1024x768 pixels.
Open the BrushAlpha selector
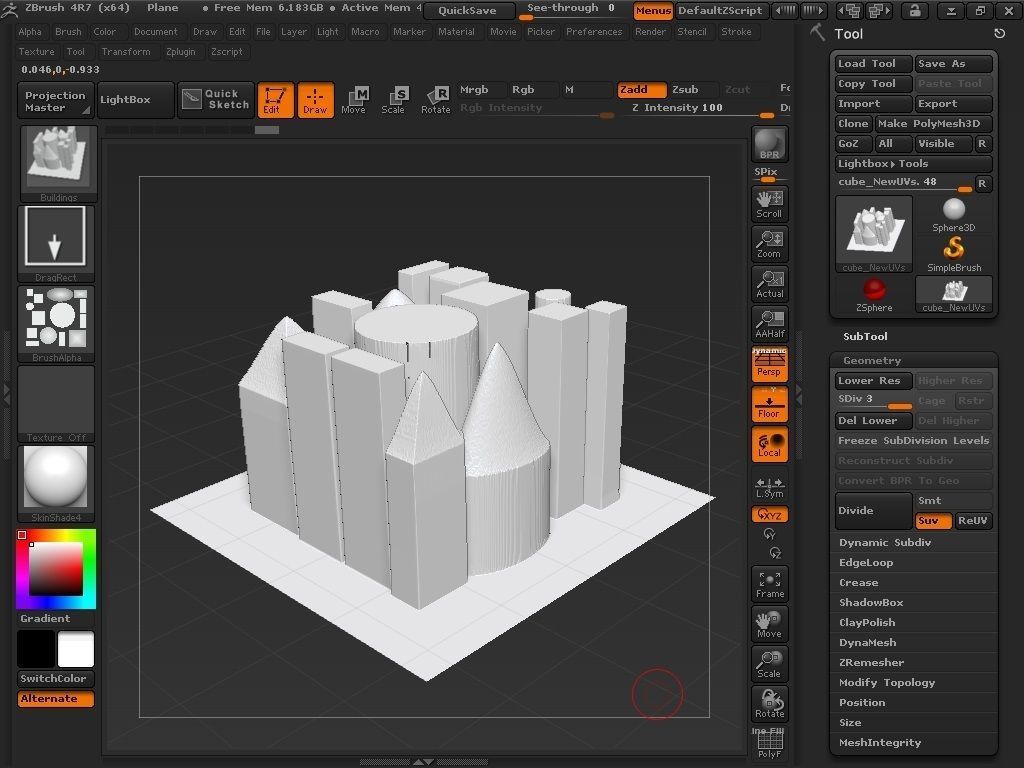(x=56, y=323)
